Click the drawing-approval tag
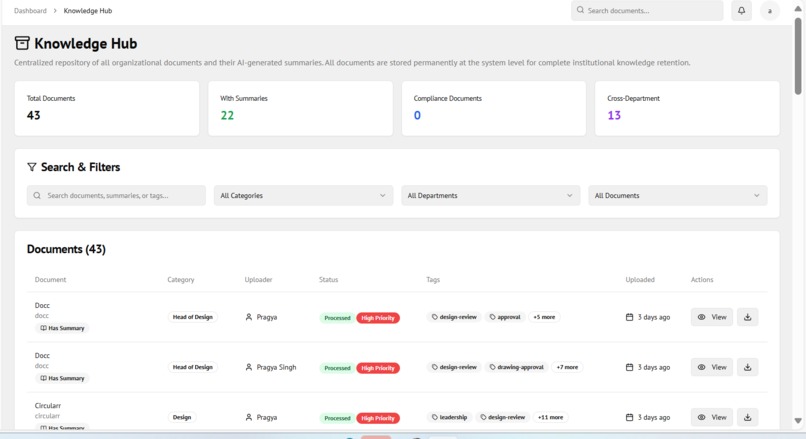This screenshot has height=439, width=806. pos(516,367)
